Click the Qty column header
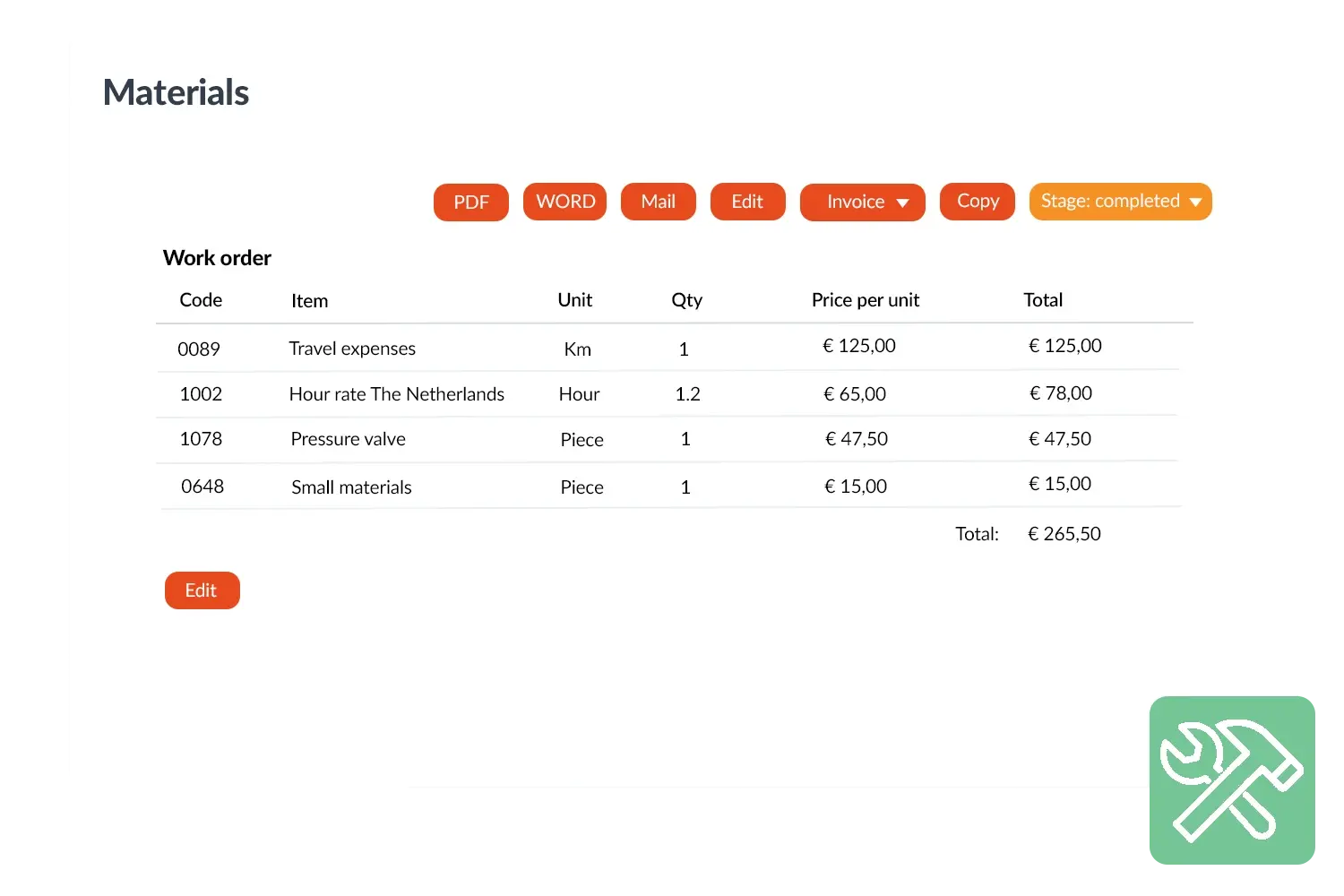This screenshot has height=896, width=1344. click(x=686, y=300)
